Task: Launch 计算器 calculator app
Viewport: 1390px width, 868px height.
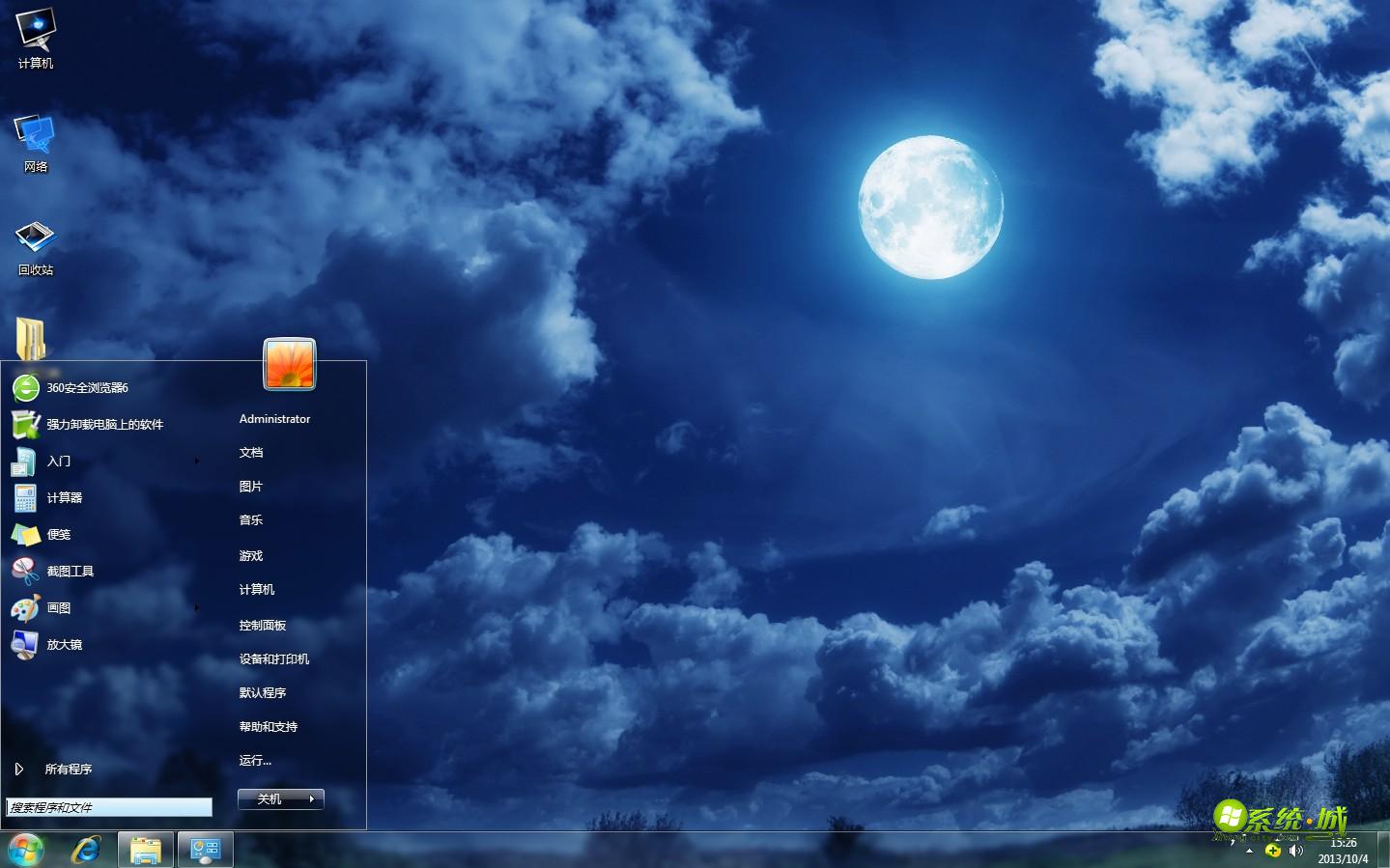Action: click(64, 498)
